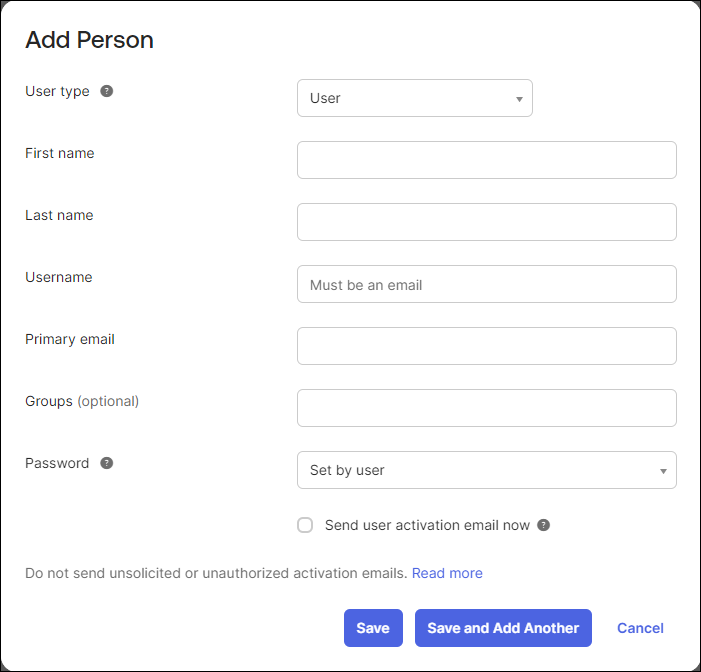Click the help icon next to Password
This screenshot has height=672, width=701.
(x=106, y=463)
